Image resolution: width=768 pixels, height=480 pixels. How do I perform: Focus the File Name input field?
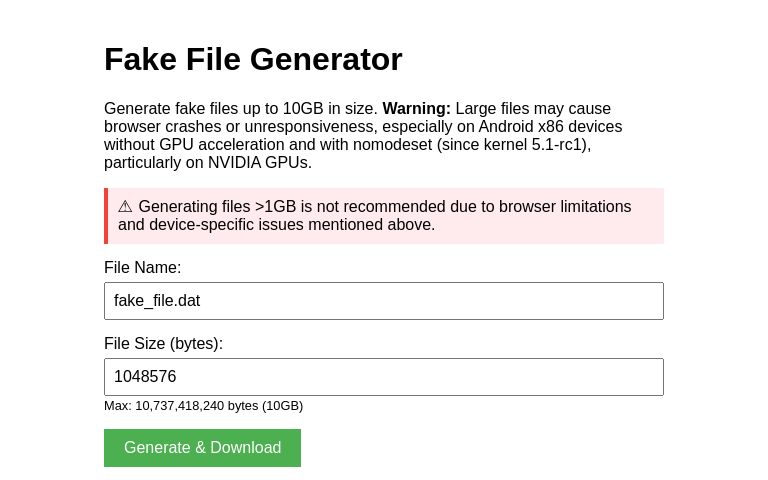383,301
